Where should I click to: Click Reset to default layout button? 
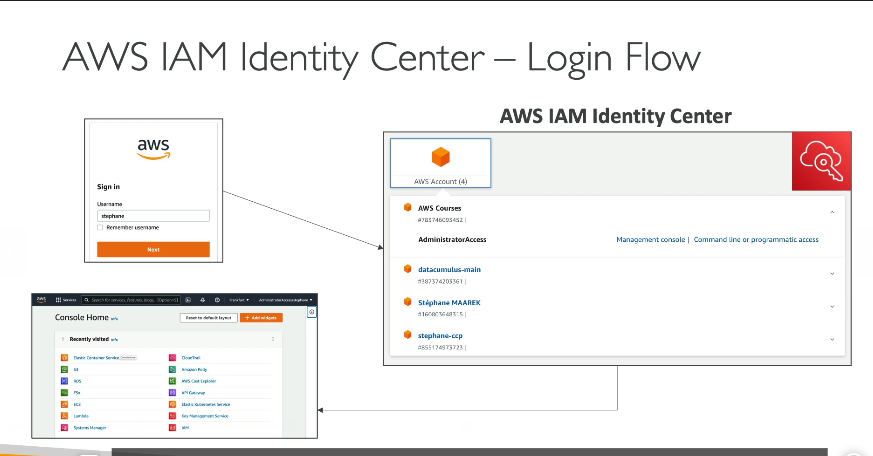coord(209,317)
